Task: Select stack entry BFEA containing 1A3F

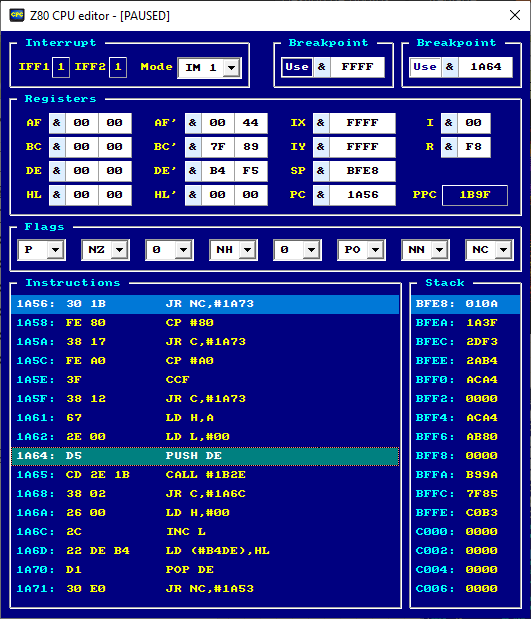Action: point(465,323)
